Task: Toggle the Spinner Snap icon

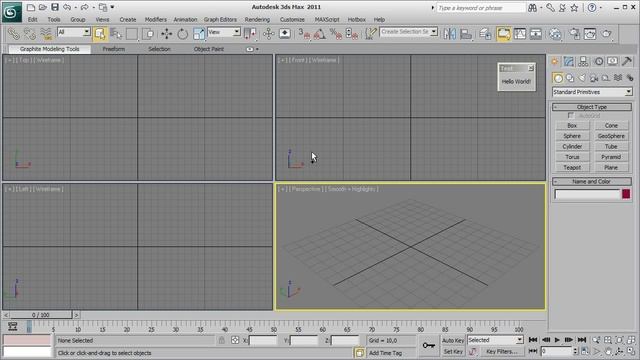Action: (x=352, y=33)
